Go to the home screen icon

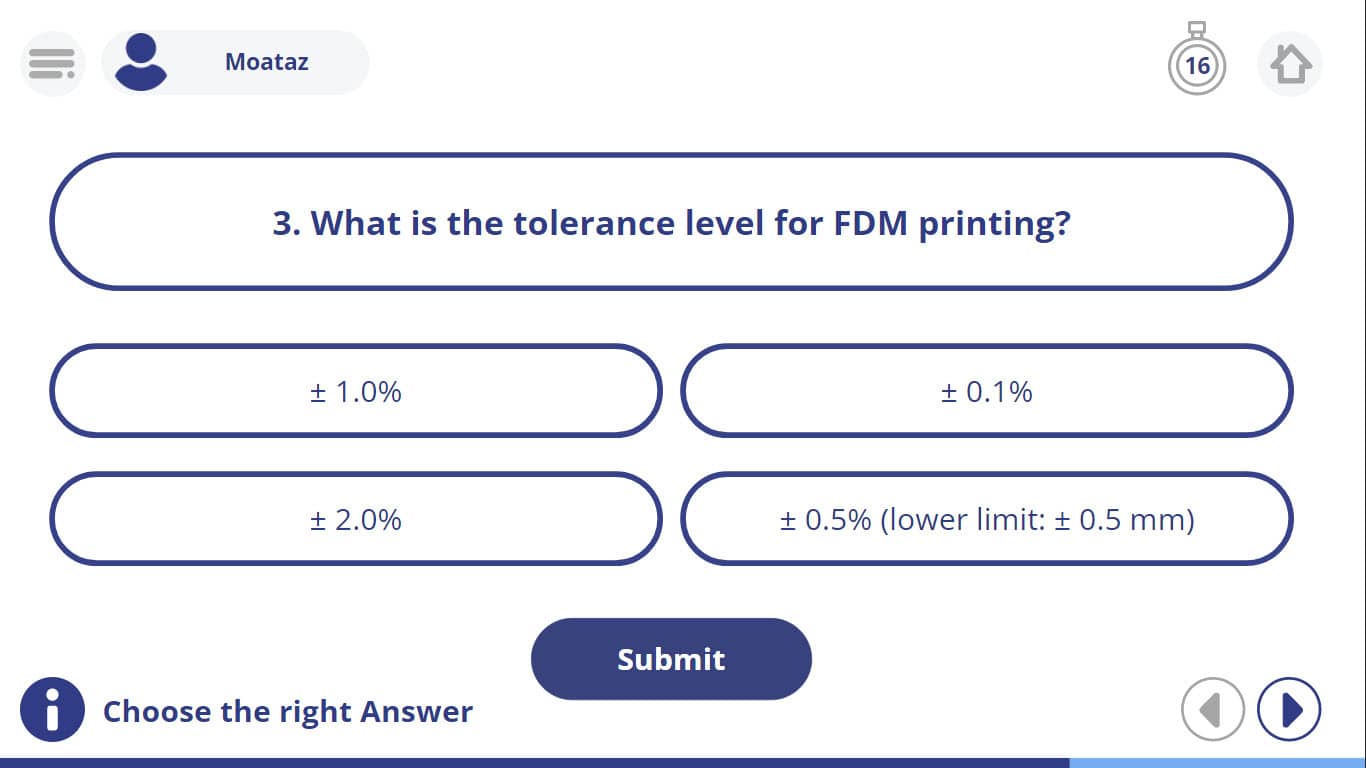tap(1290, 64)
